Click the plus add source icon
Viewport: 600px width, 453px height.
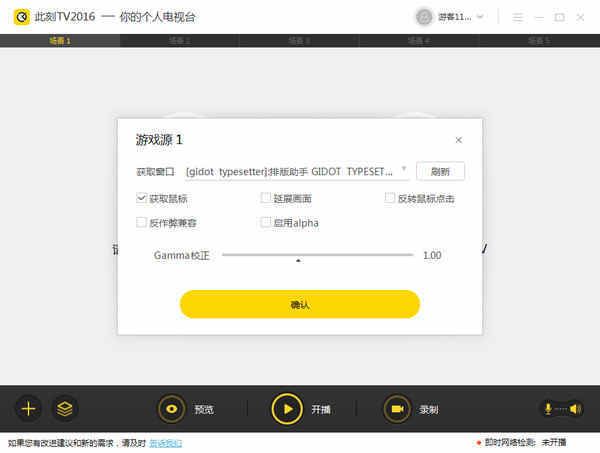click(x=28, y=409)
